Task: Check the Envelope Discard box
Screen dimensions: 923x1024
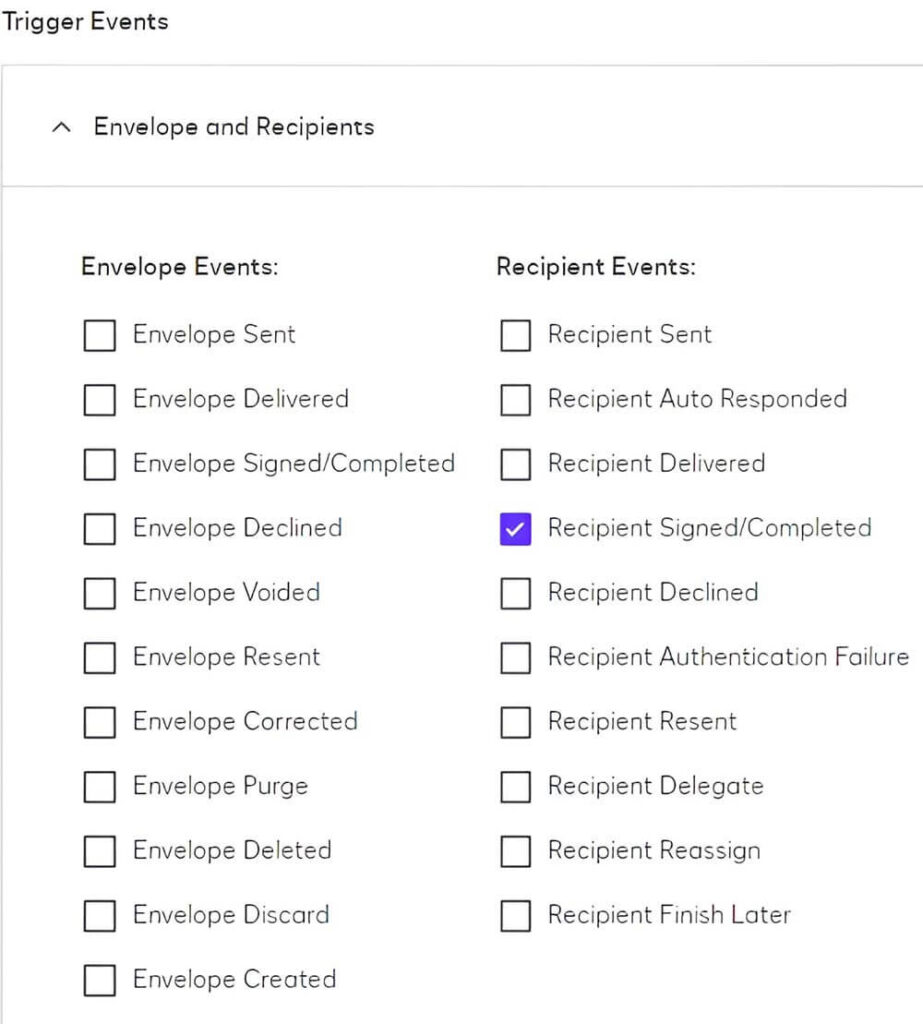Action: pos(99,916)
